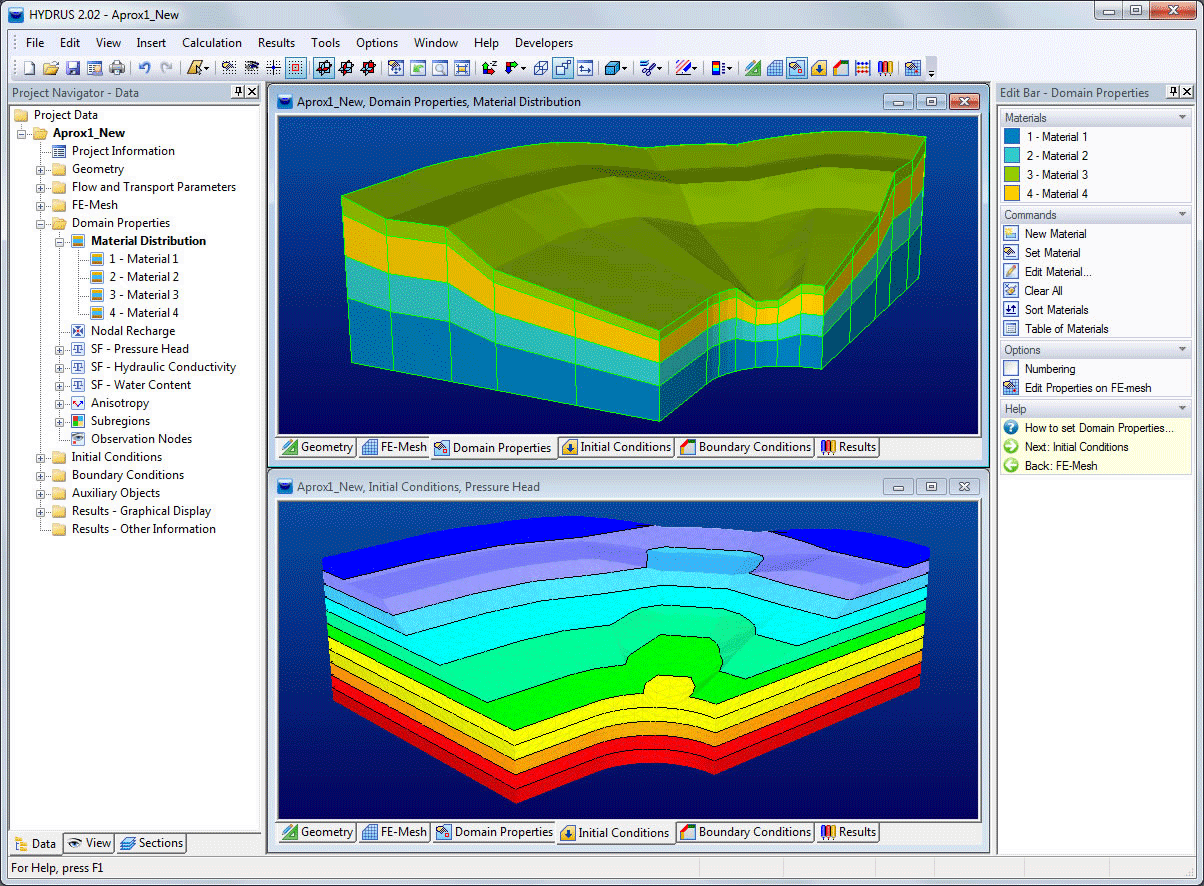Expand the Boundary Conditions tree node
Image resolution: width=1204 pixels, height=886 pixels.
pyautogui.click(x=41, y=476)
